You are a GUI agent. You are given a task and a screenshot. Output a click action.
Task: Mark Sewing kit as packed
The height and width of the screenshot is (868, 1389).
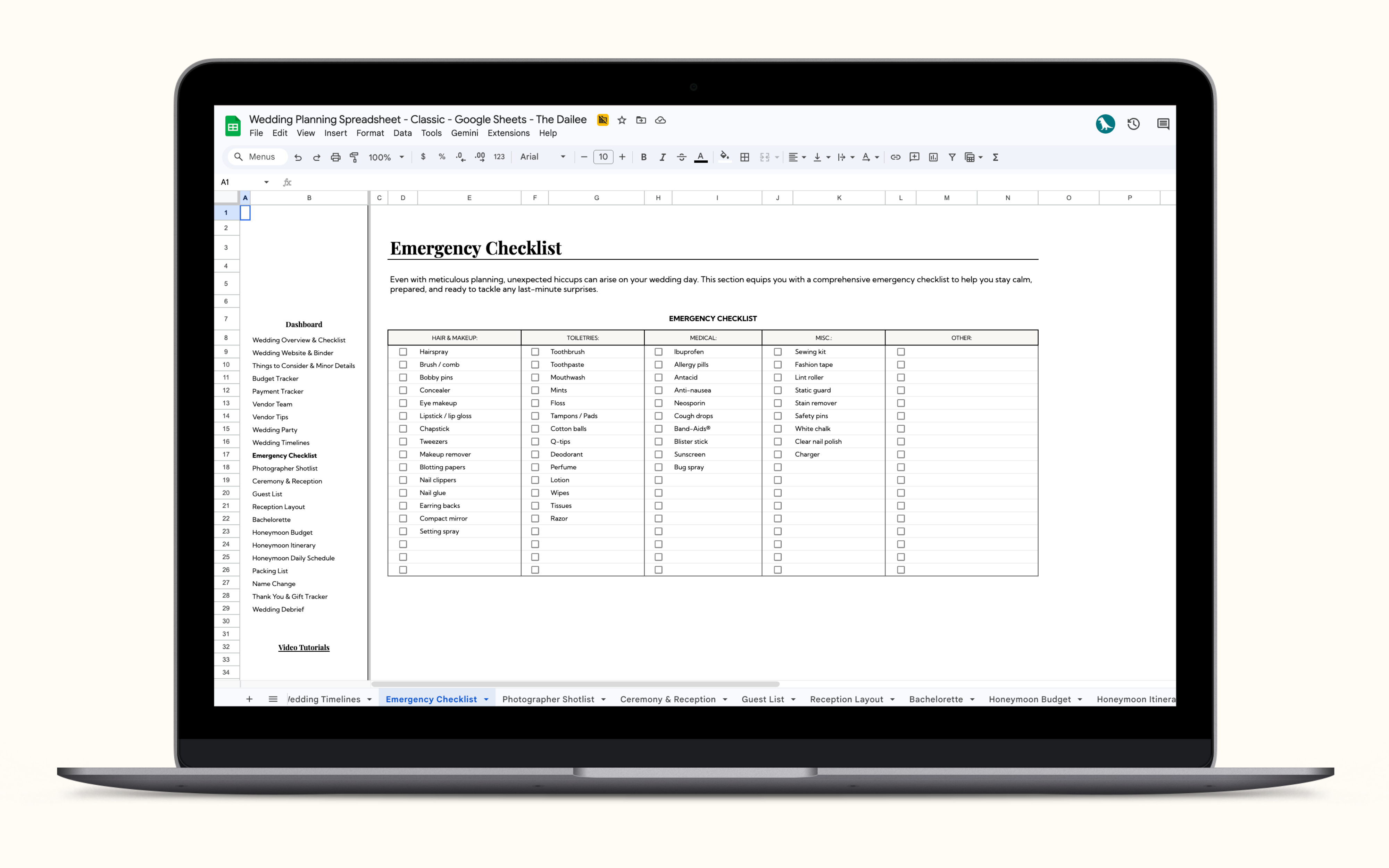pos(778,352)
